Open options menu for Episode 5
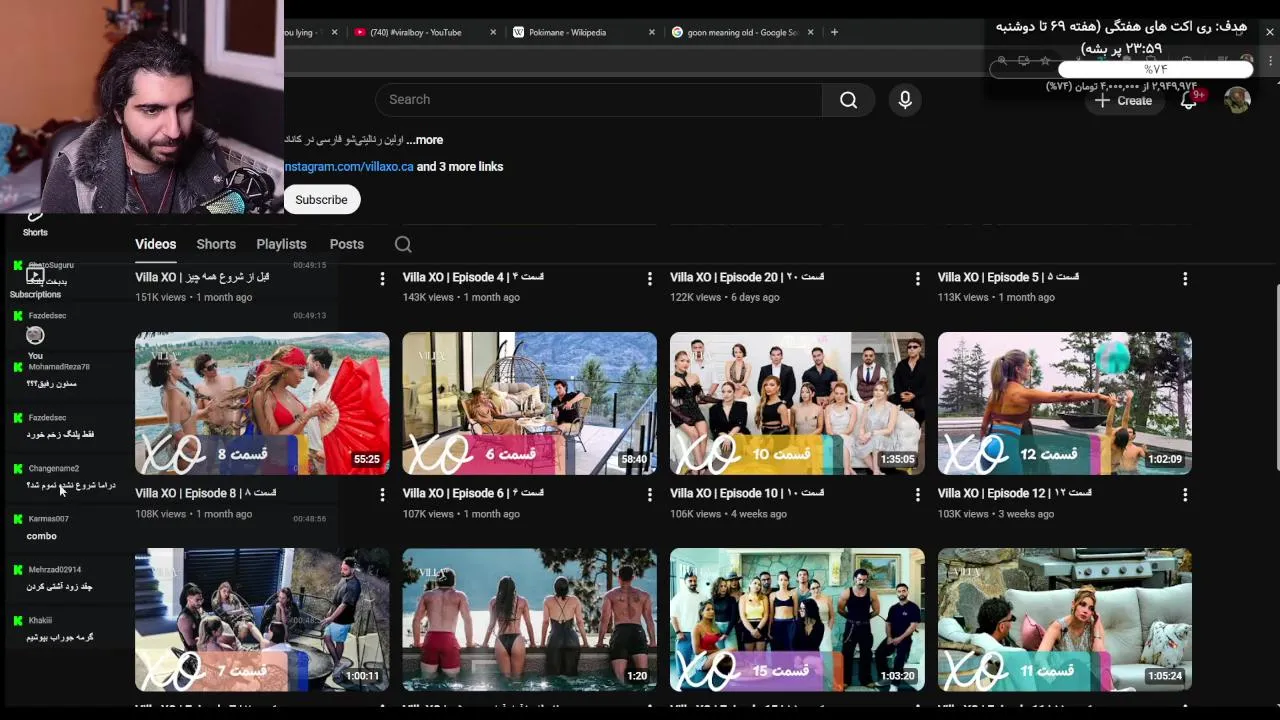The width and height of the screenshot is (1280, 720). coord(1185,279)
